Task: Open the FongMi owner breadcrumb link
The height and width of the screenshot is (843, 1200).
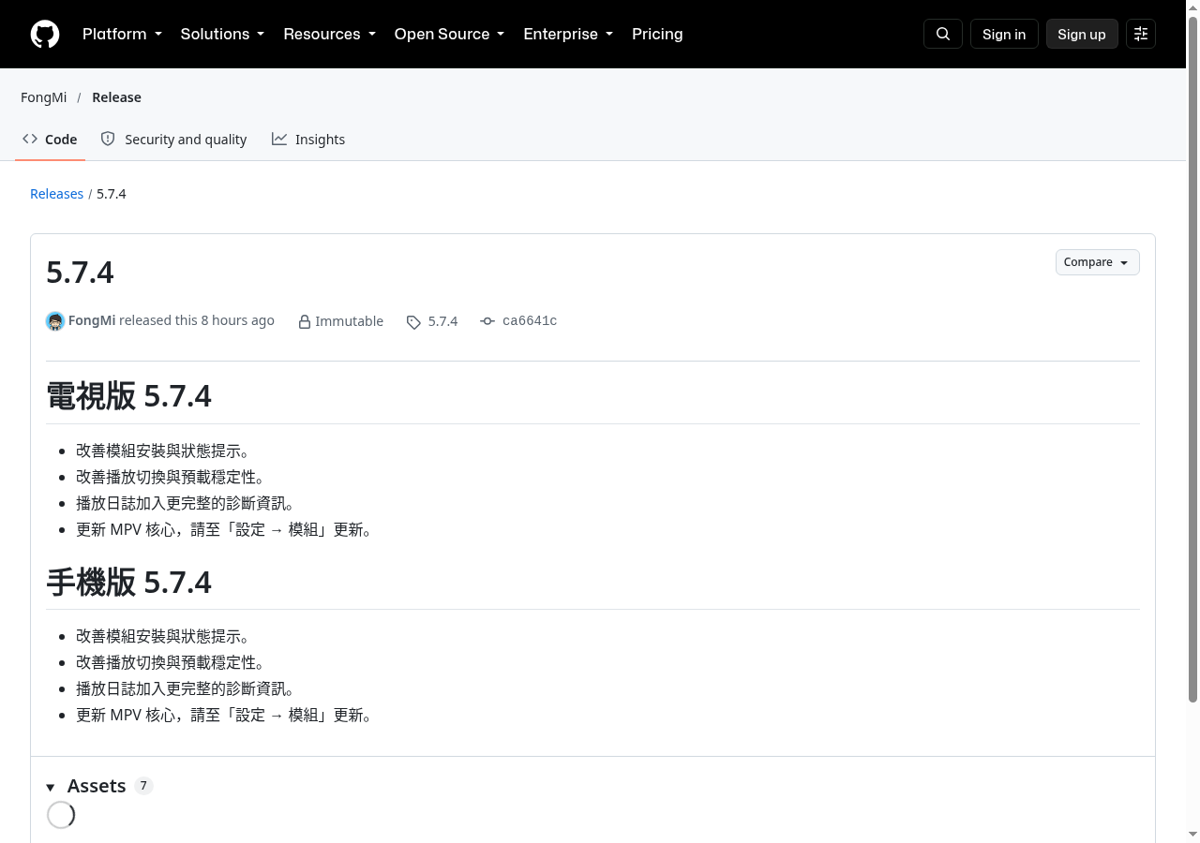Action: [44, 97]
